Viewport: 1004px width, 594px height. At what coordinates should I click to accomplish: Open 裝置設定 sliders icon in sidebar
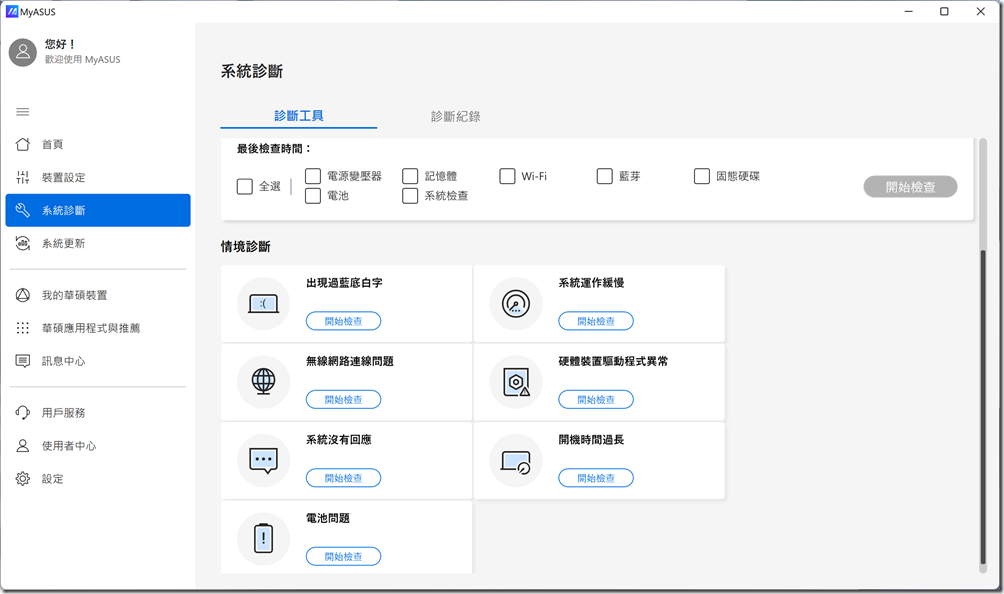pos(23,177)
